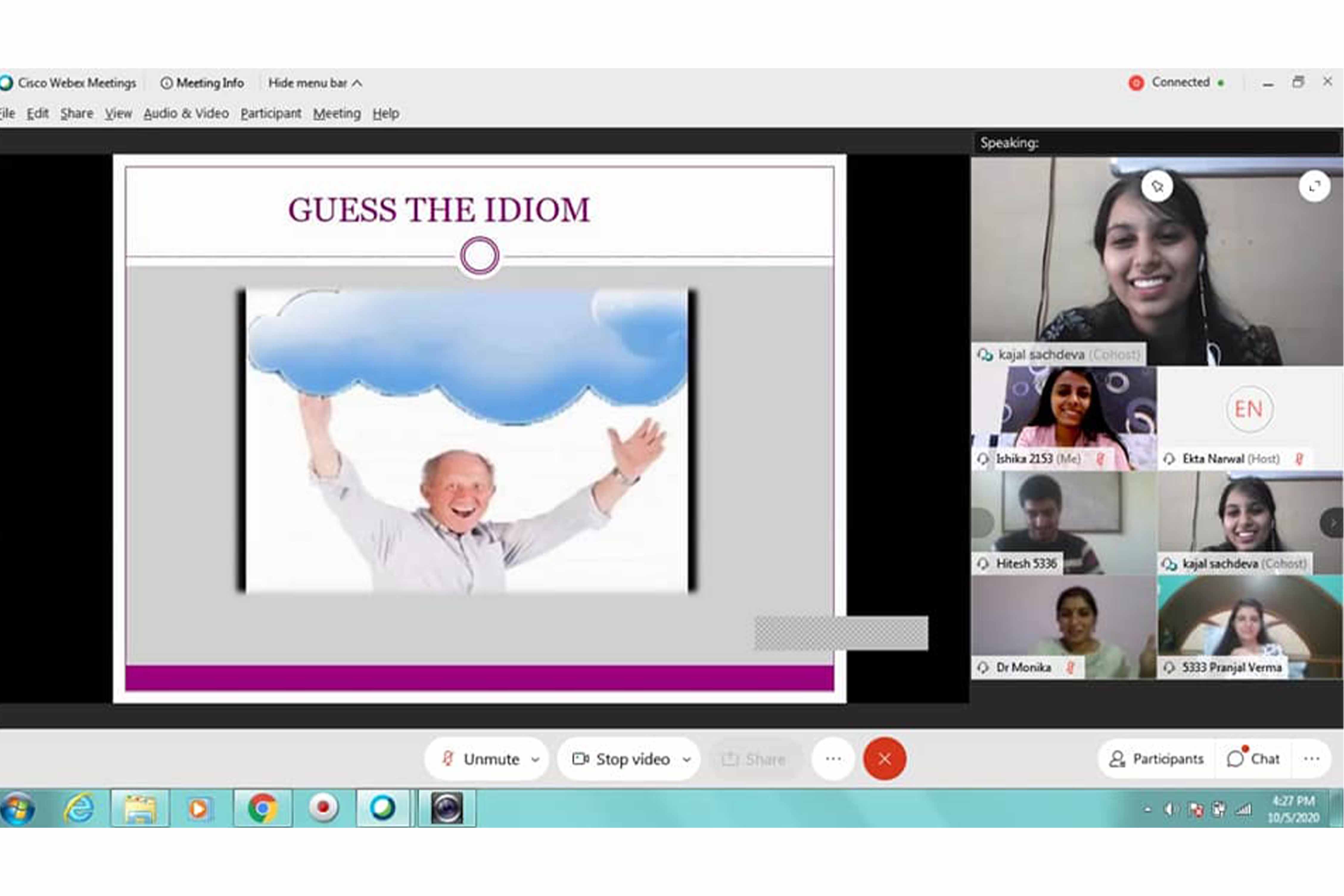Image resolution: width=1344 pixels, height=896 pixels.
Task: Open the Chat panel
Action: pos(1254,759)
